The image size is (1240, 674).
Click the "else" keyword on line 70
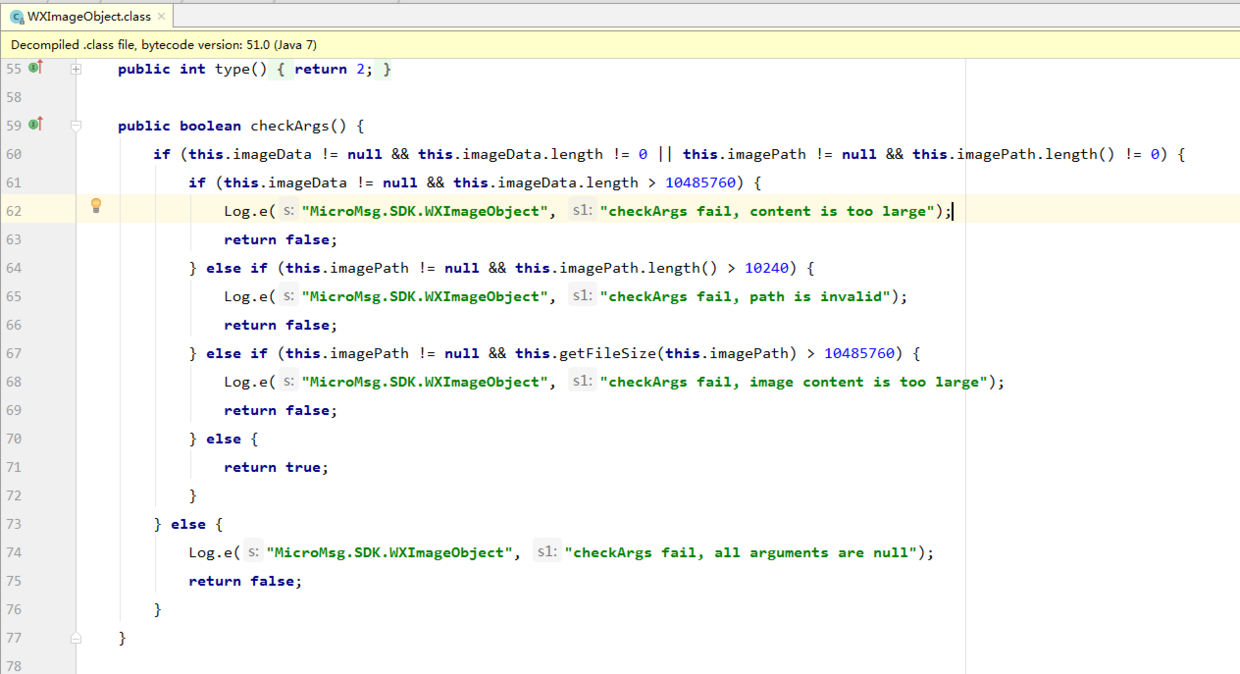223,439
